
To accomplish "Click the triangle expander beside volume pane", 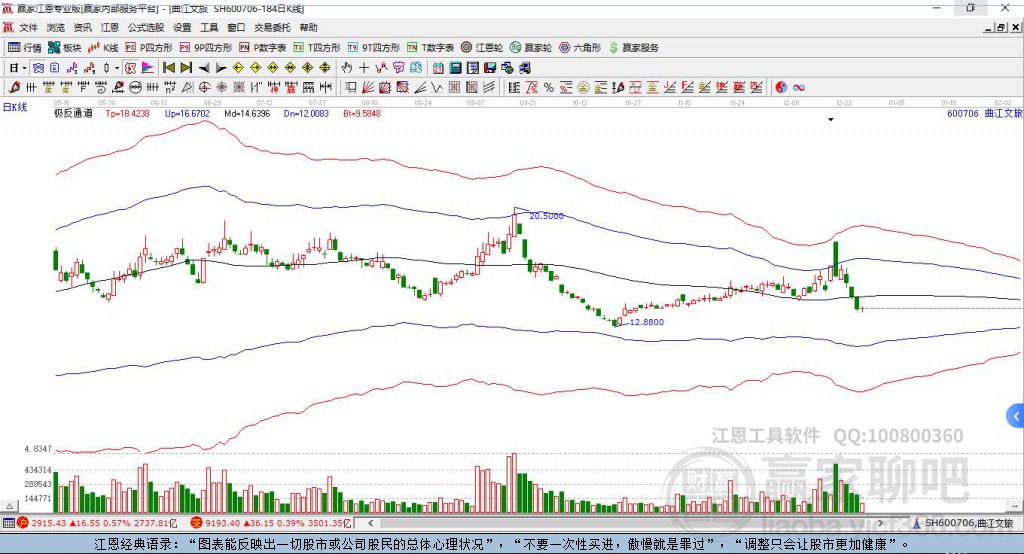I will [10, 506].
